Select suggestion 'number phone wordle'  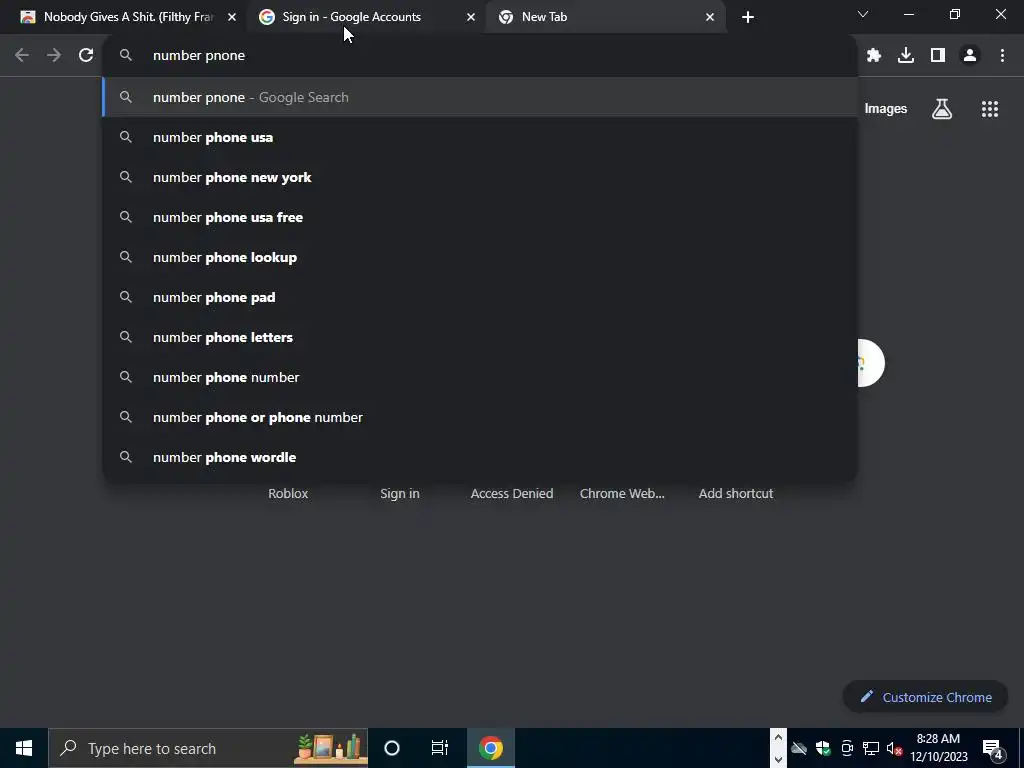click(x=480, y=457)
